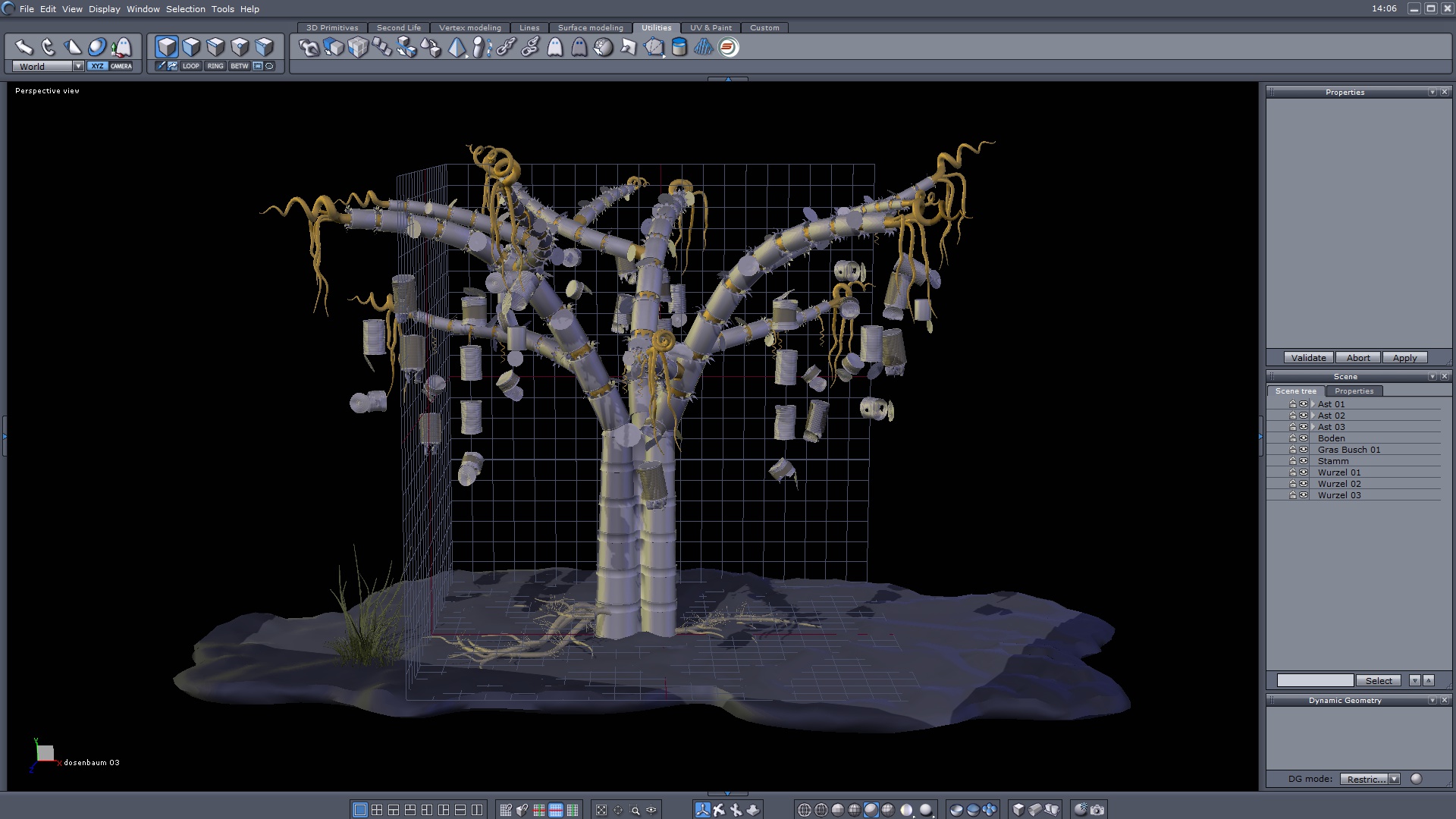
Task: Click the Validate button
Action: [x=1308, y=358]
